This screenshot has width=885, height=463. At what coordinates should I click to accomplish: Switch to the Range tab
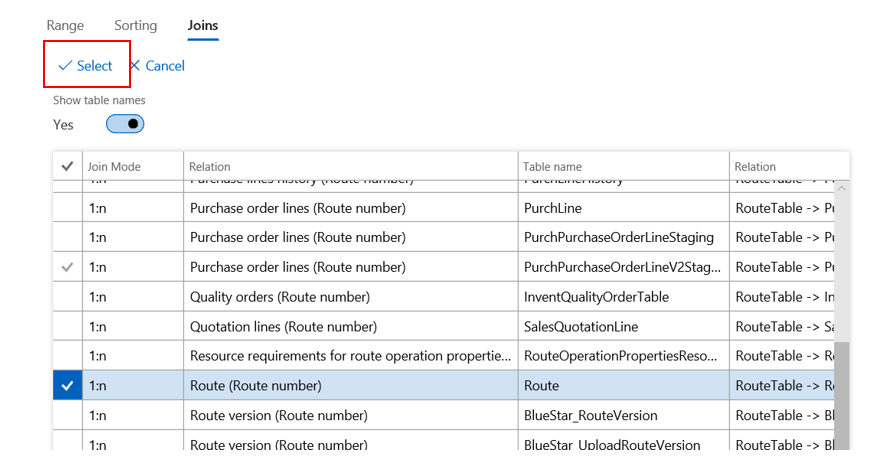point(65,25)
